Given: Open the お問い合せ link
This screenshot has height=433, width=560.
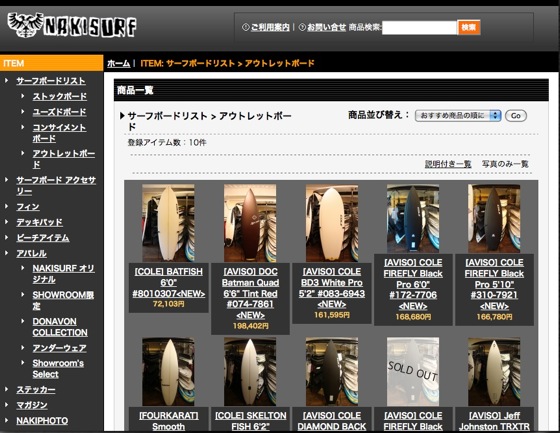Looking at the screenshot, I should point(326,27).
